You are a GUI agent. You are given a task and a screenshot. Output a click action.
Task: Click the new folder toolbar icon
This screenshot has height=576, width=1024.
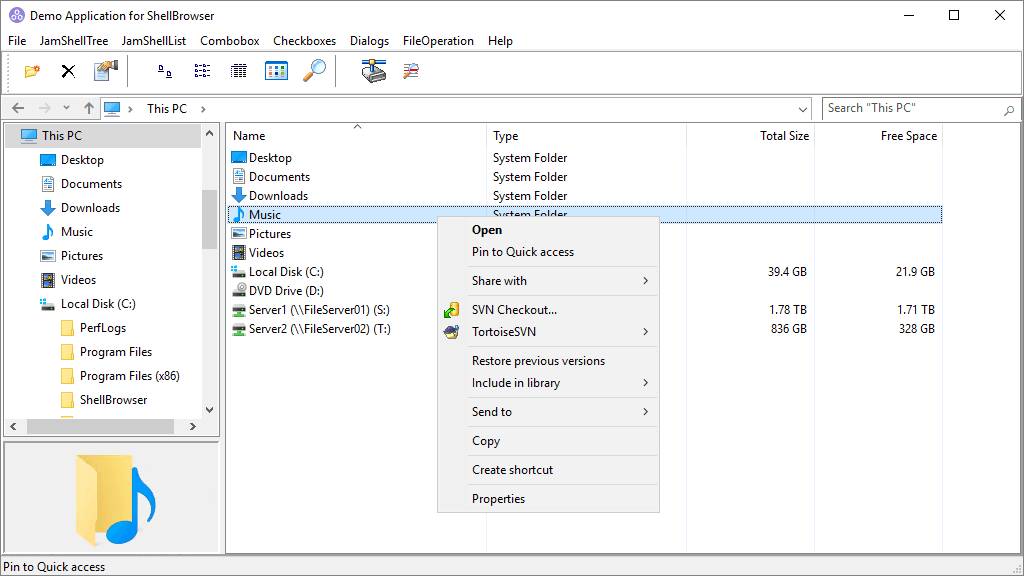point(32,71)
